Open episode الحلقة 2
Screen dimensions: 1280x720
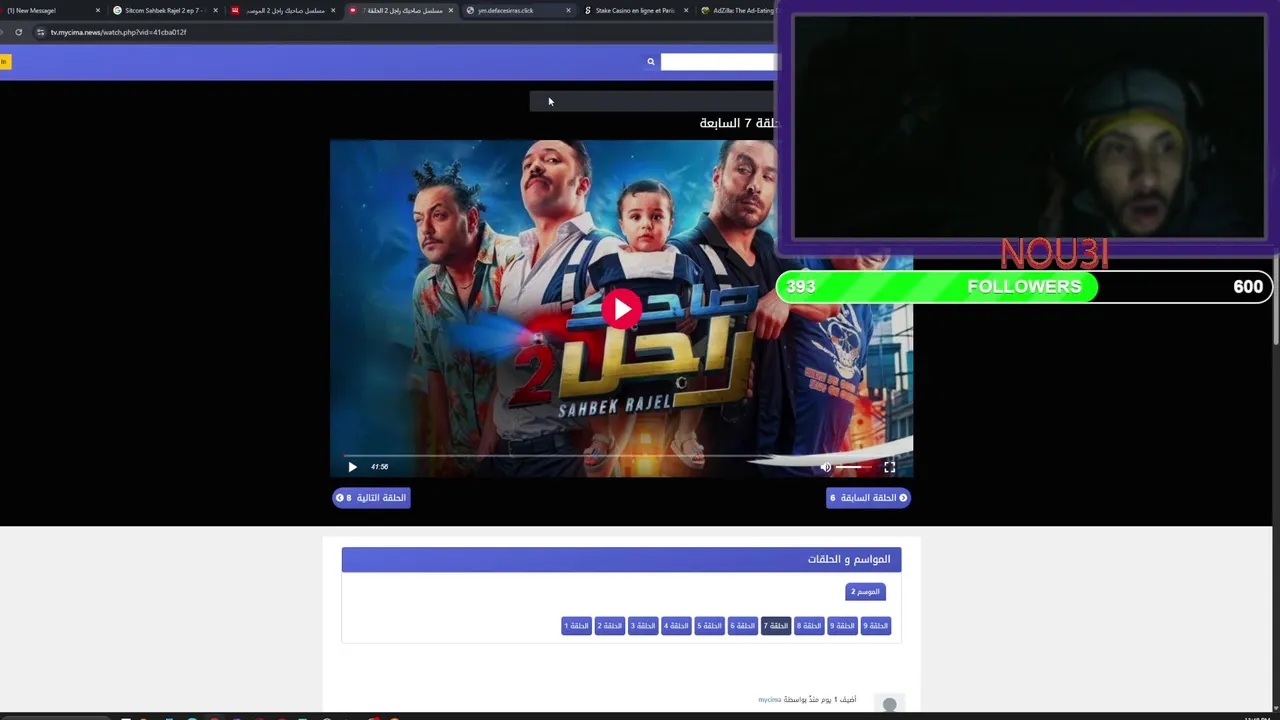point(610,626)
